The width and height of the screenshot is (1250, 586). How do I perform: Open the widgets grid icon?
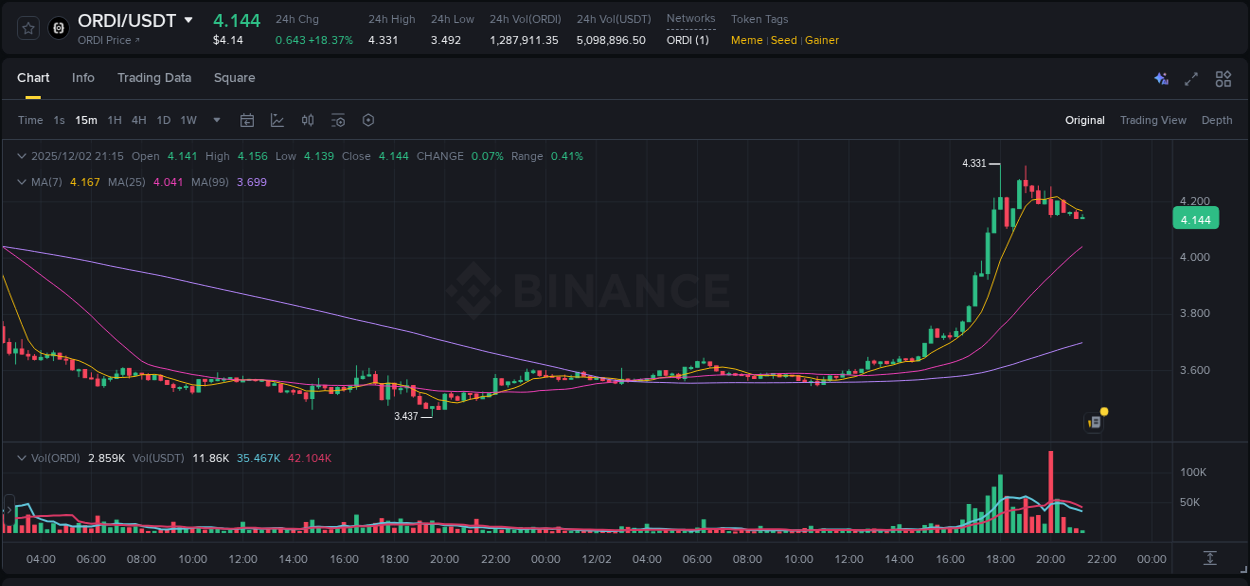pyautogui.click(x=1223, y=78)
